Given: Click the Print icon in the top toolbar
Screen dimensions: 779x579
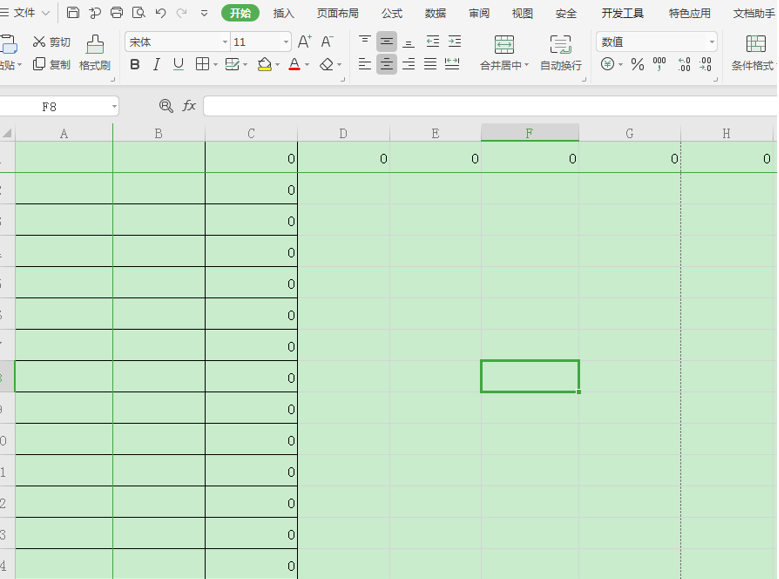Looking at the screenshot, I should click(116, 13).
